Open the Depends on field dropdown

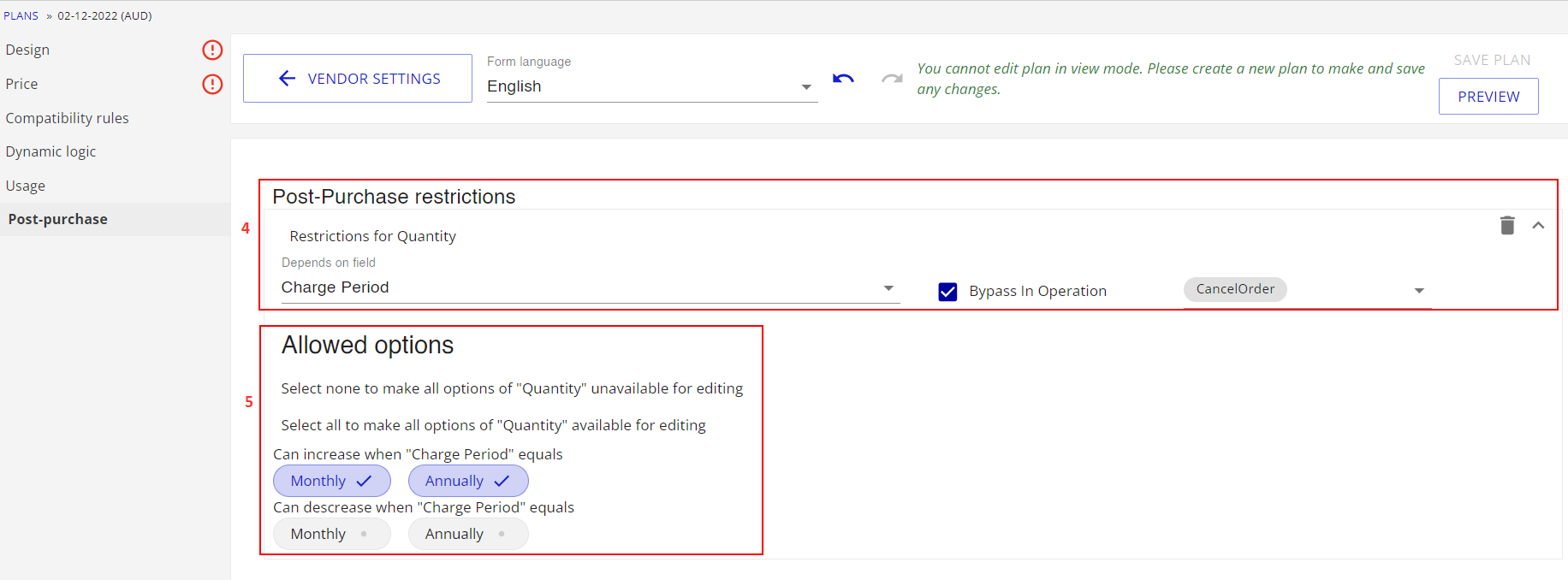click(591, 287)
